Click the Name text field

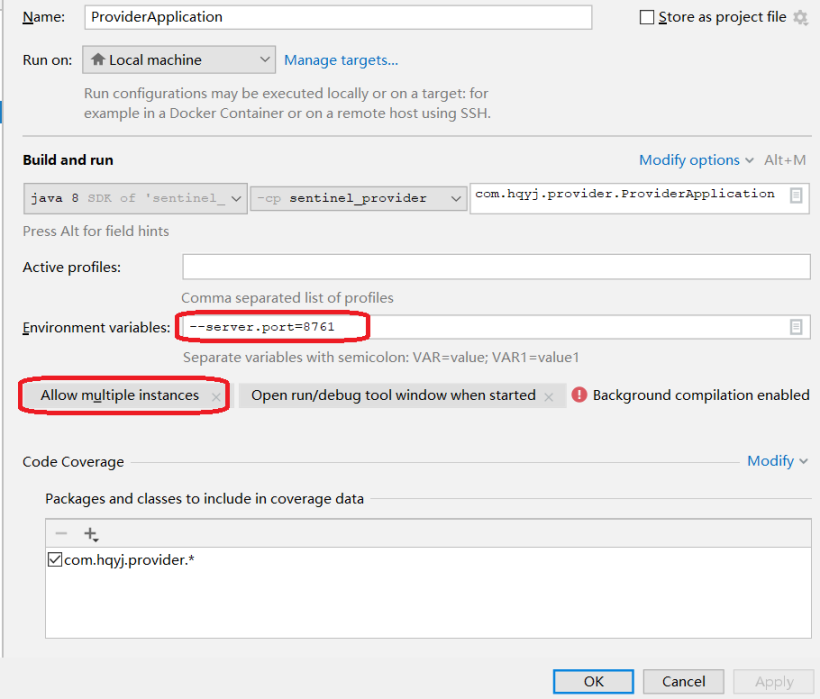337,17
